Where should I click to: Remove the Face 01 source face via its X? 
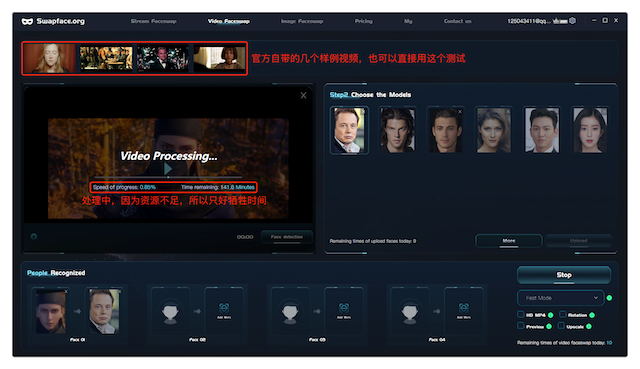66,291
